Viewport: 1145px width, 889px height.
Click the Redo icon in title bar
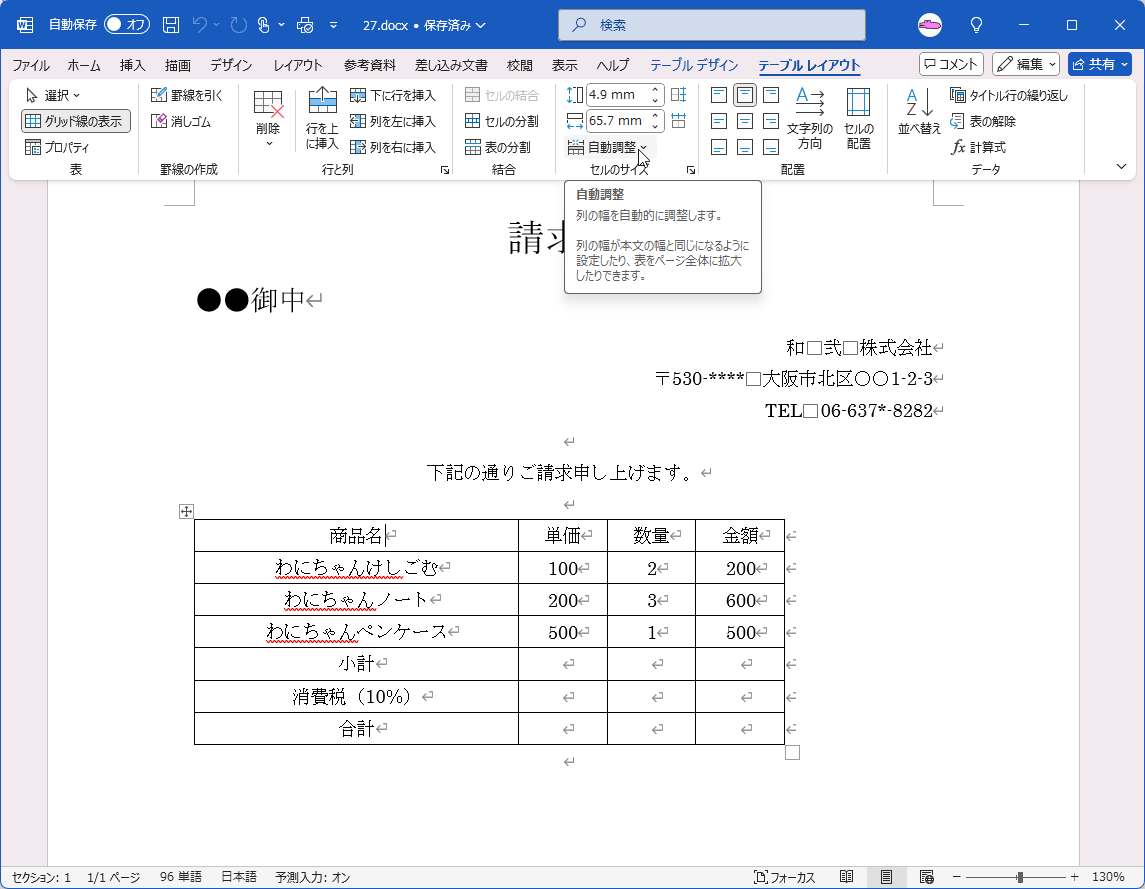click(x=238, y=25)
